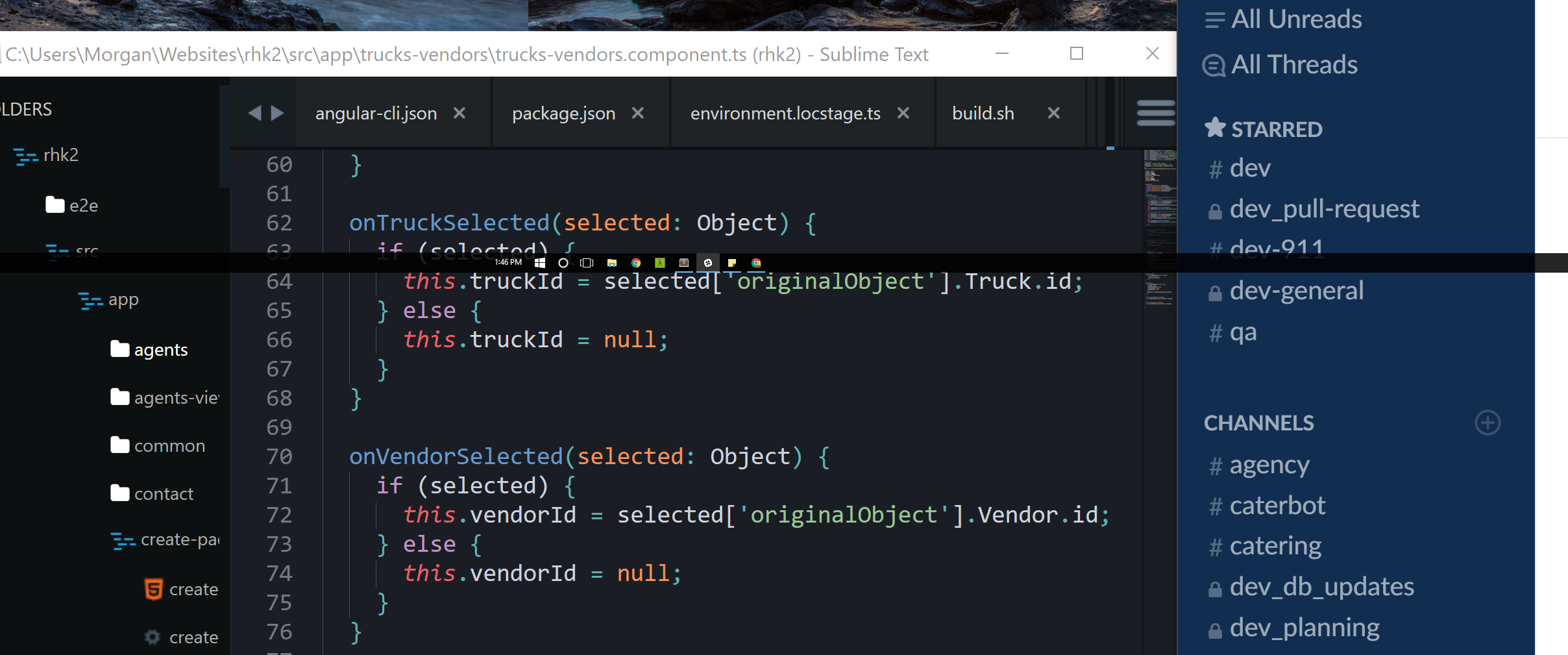Close the build.sh tab
Screen dimensions: 1568x655
coord(1053,112)
